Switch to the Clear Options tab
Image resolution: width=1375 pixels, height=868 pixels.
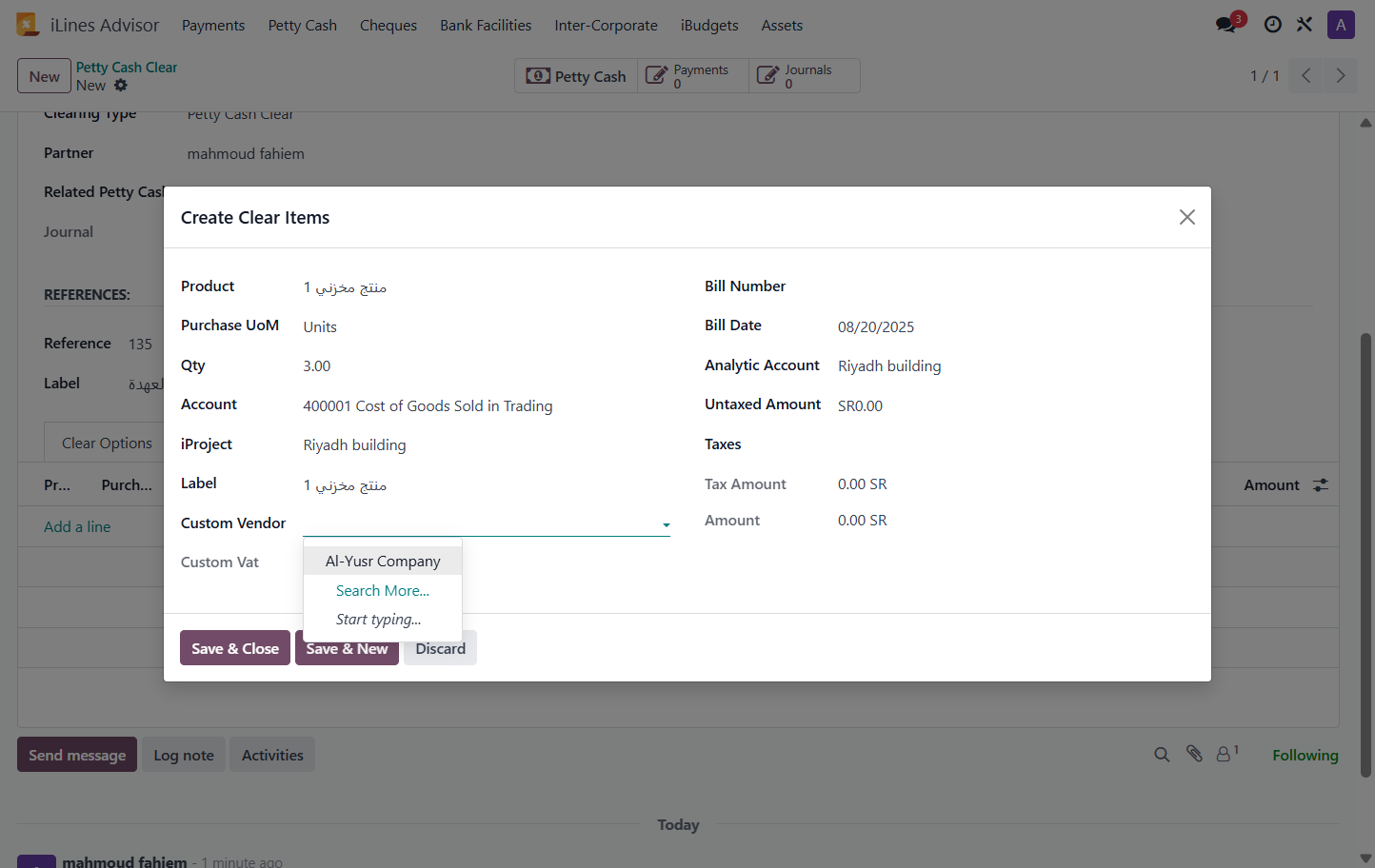tap(107, 443)
